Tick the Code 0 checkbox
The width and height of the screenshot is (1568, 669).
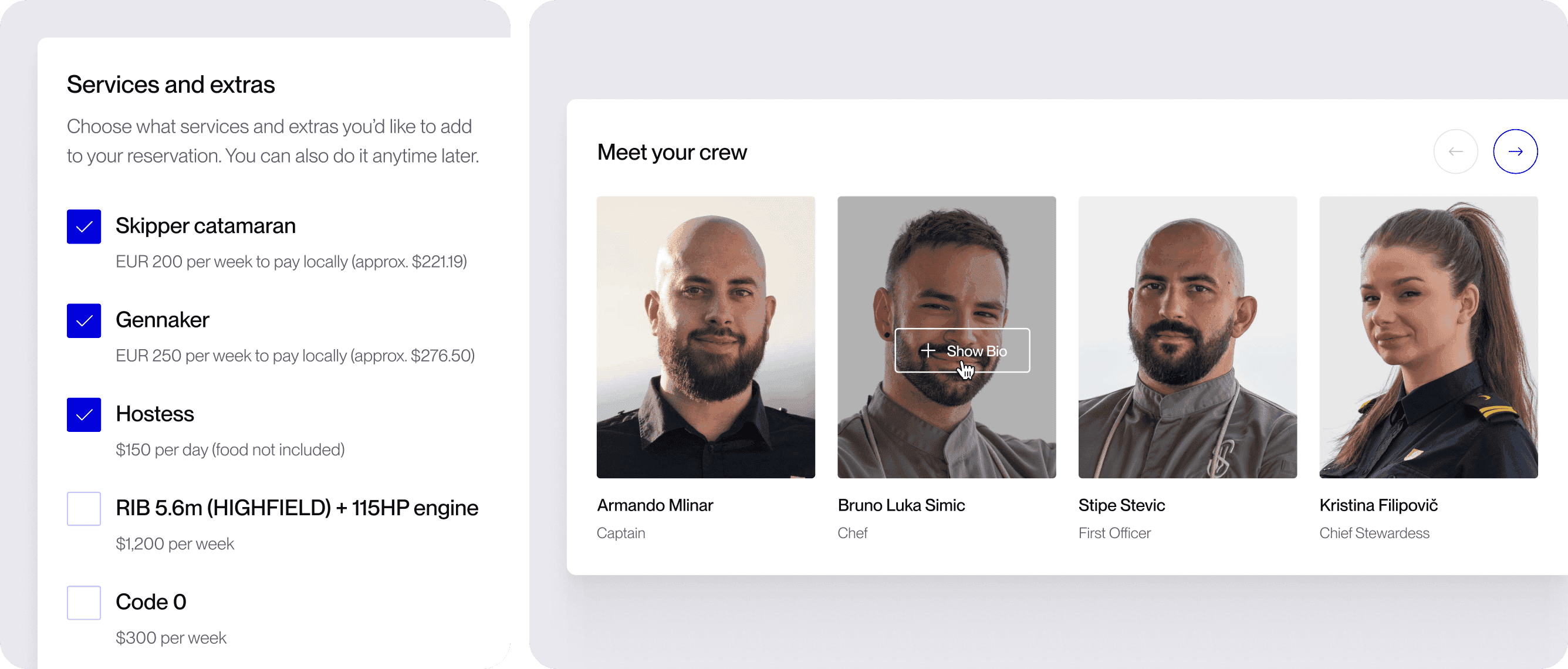pyautogui.click(x=84, y=603)
